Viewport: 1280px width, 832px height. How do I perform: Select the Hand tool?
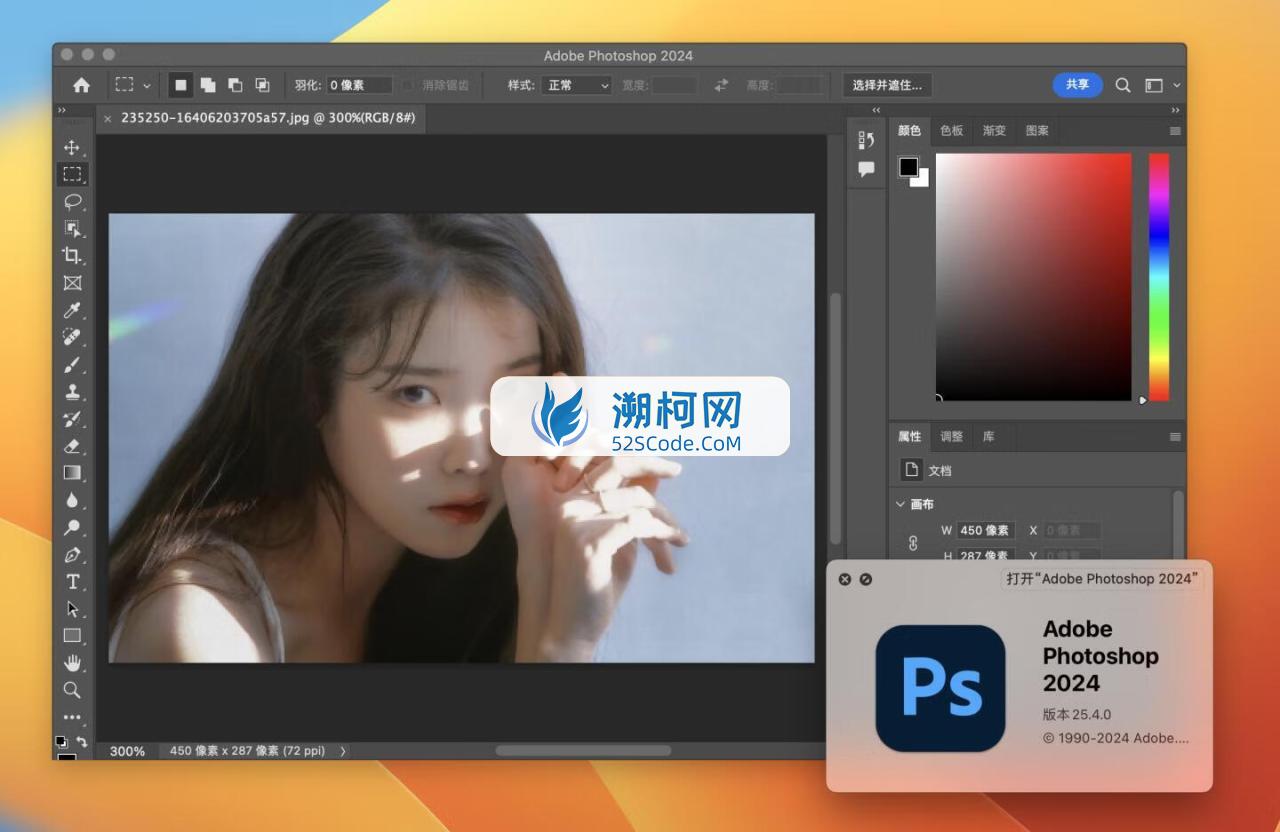72,662
